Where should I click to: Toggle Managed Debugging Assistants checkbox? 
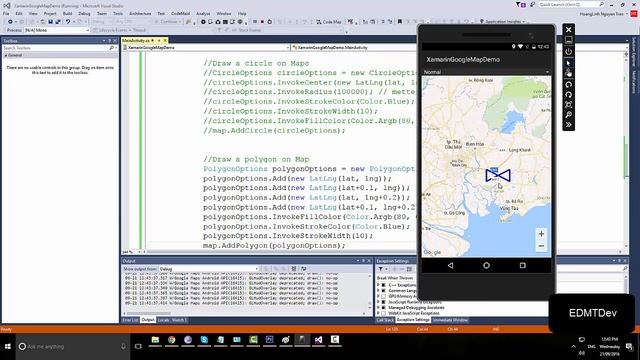[x=383, y=308]
